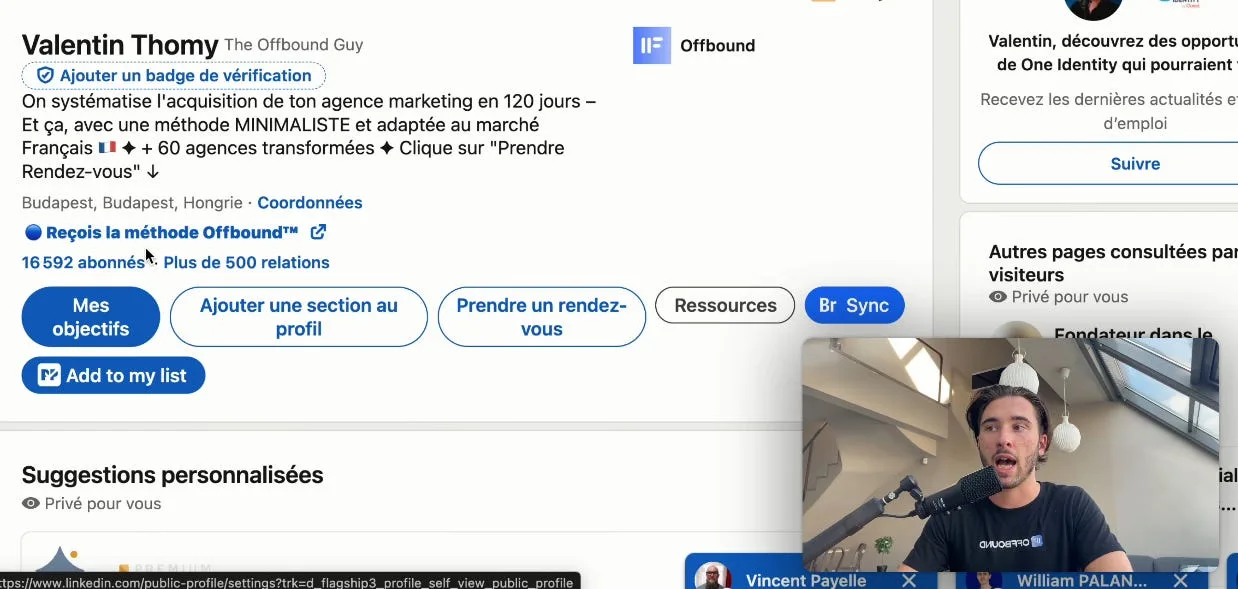This screenshot has width=1238, height=589.
Task: Click Budapest, Budapest, Hongrie location text
Action: [x=132, y=203]
